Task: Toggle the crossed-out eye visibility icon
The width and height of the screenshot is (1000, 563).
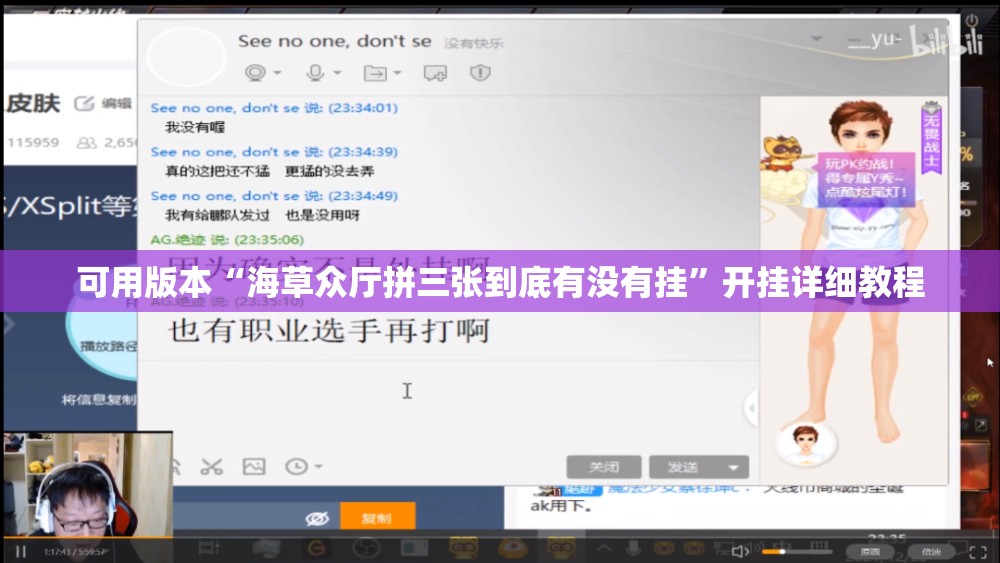Action: (x=316, y=518)
